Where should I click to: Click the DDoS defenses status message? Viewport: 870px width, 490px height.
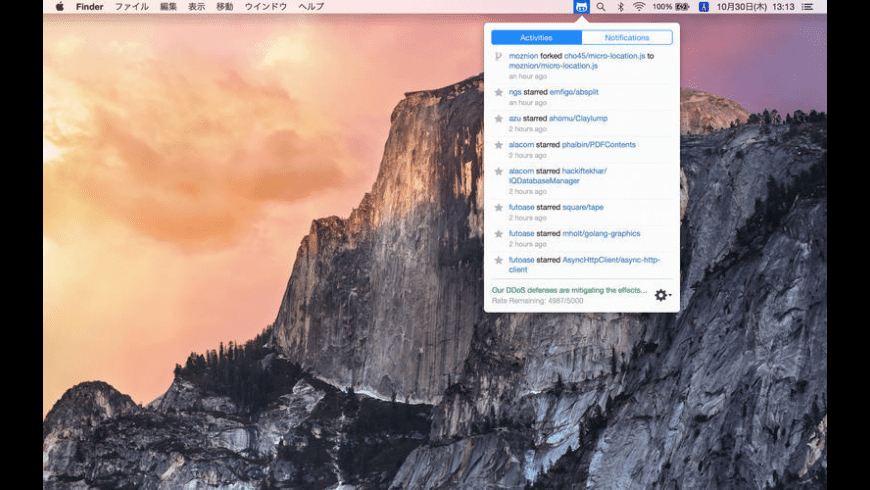pyautogui.click(x=569, y=290)
